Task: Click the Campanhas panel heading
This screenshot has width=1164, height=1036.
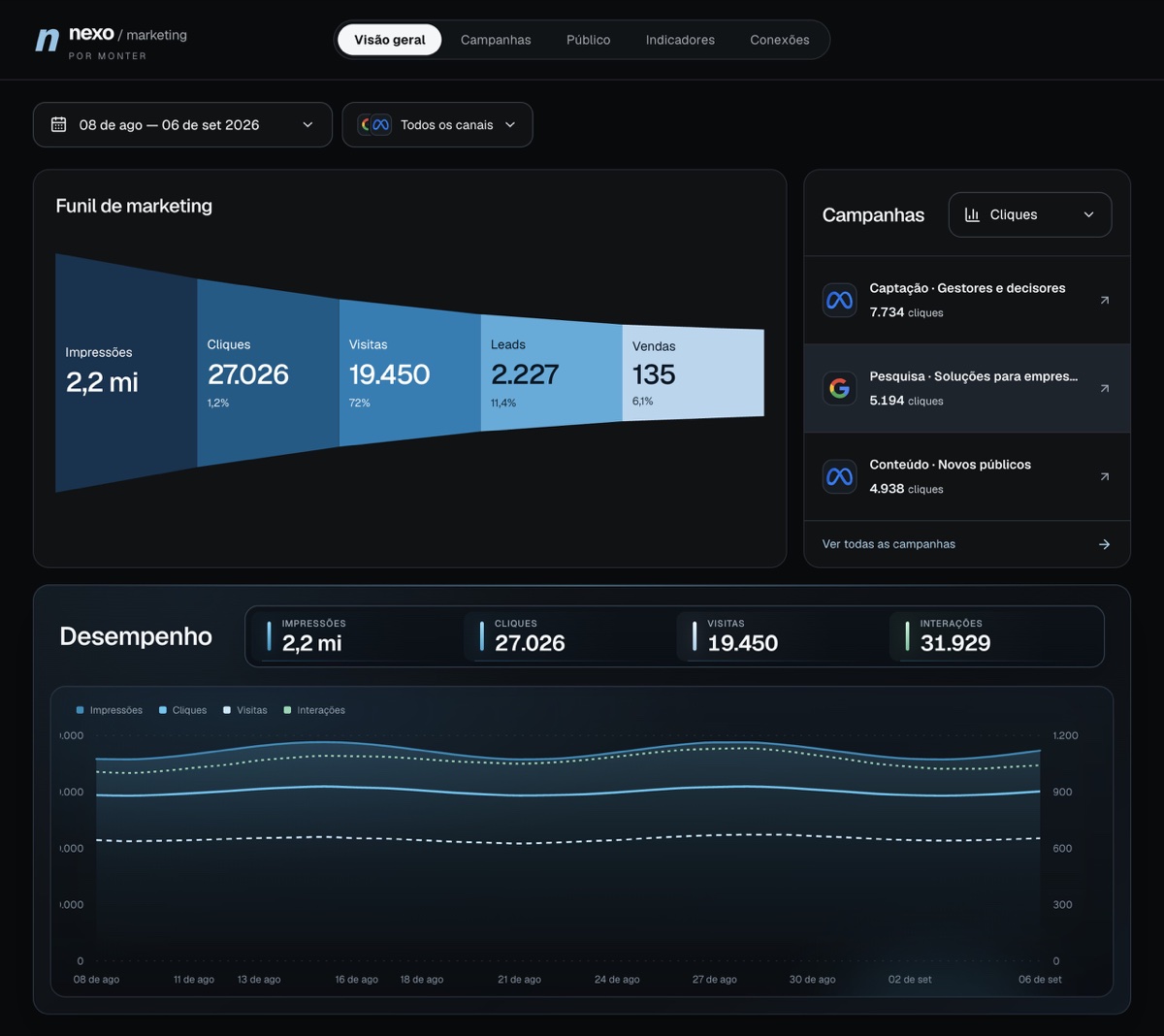Action: pos(873,215)
